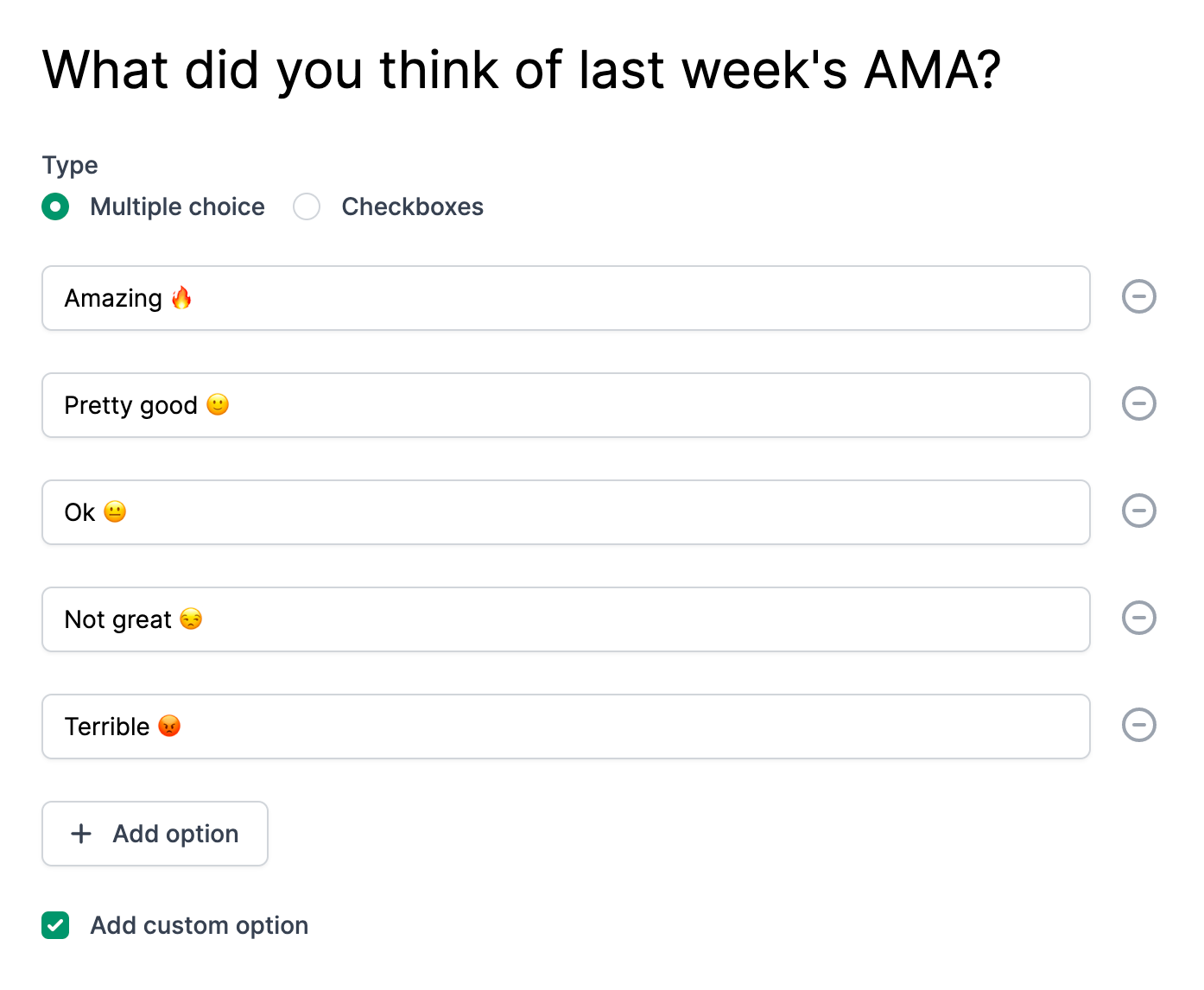Click the "Add option" button text
1204x990 pixels.
(x=175, y=834)
